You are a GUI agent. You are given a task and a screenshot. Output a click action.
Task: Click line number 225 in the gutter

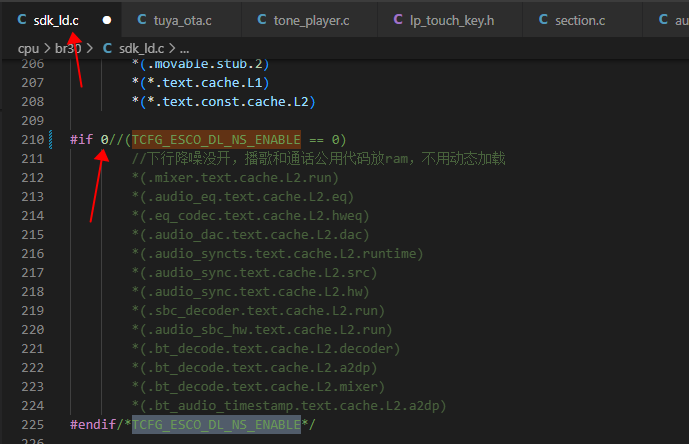[33, 425]
